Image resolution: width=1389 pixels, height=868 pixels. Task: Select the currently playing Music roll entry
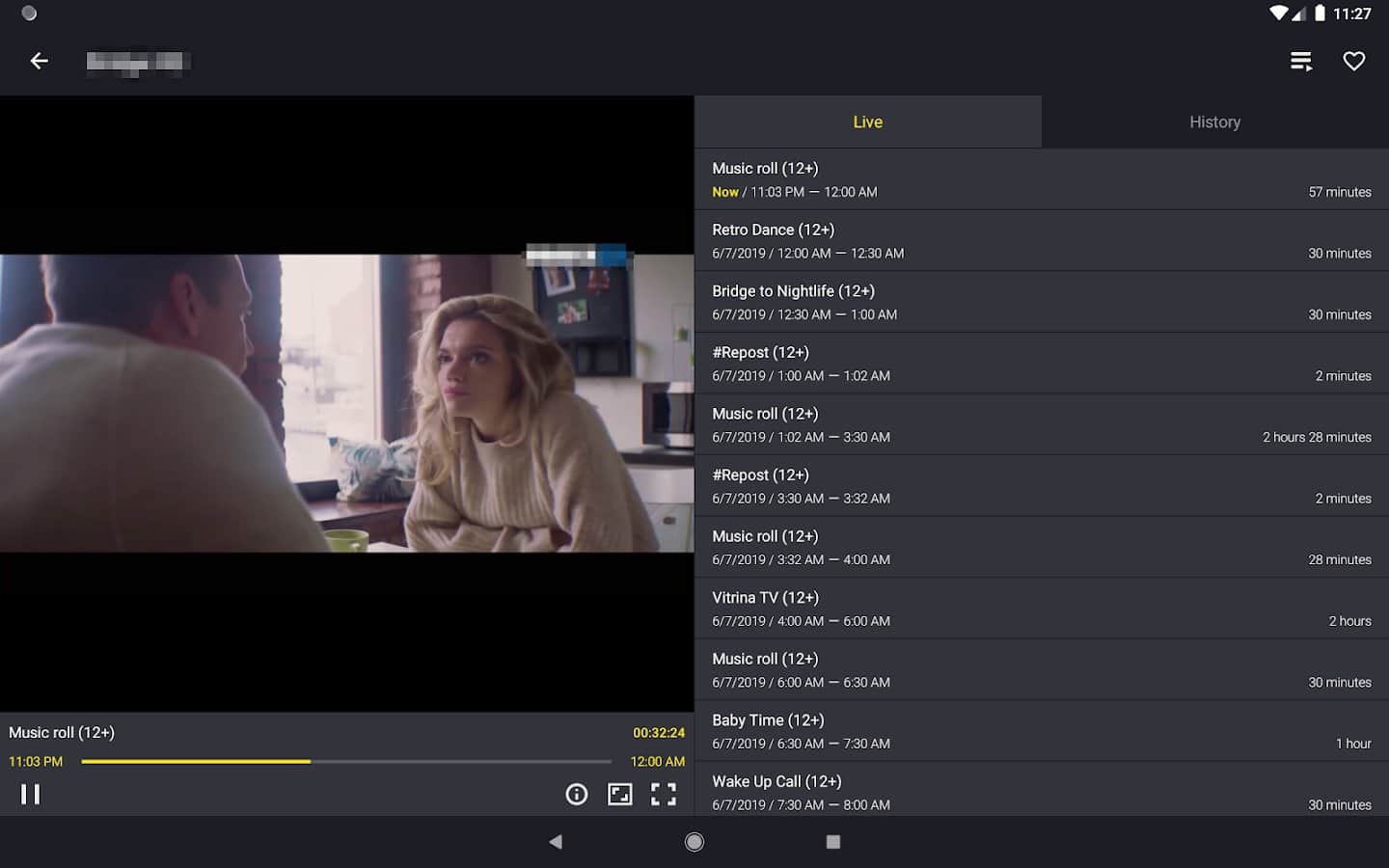click(x=1041, y=179)
